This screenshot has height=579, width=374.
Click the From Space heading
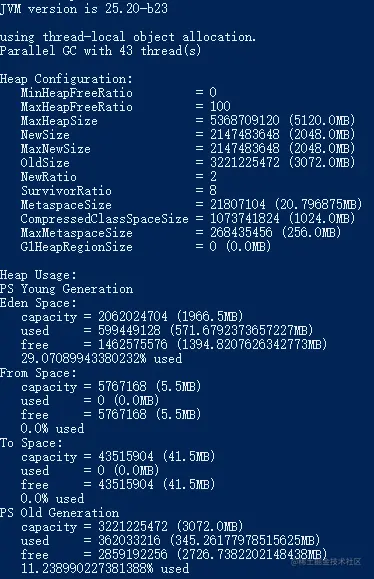(x=38, y=373)
